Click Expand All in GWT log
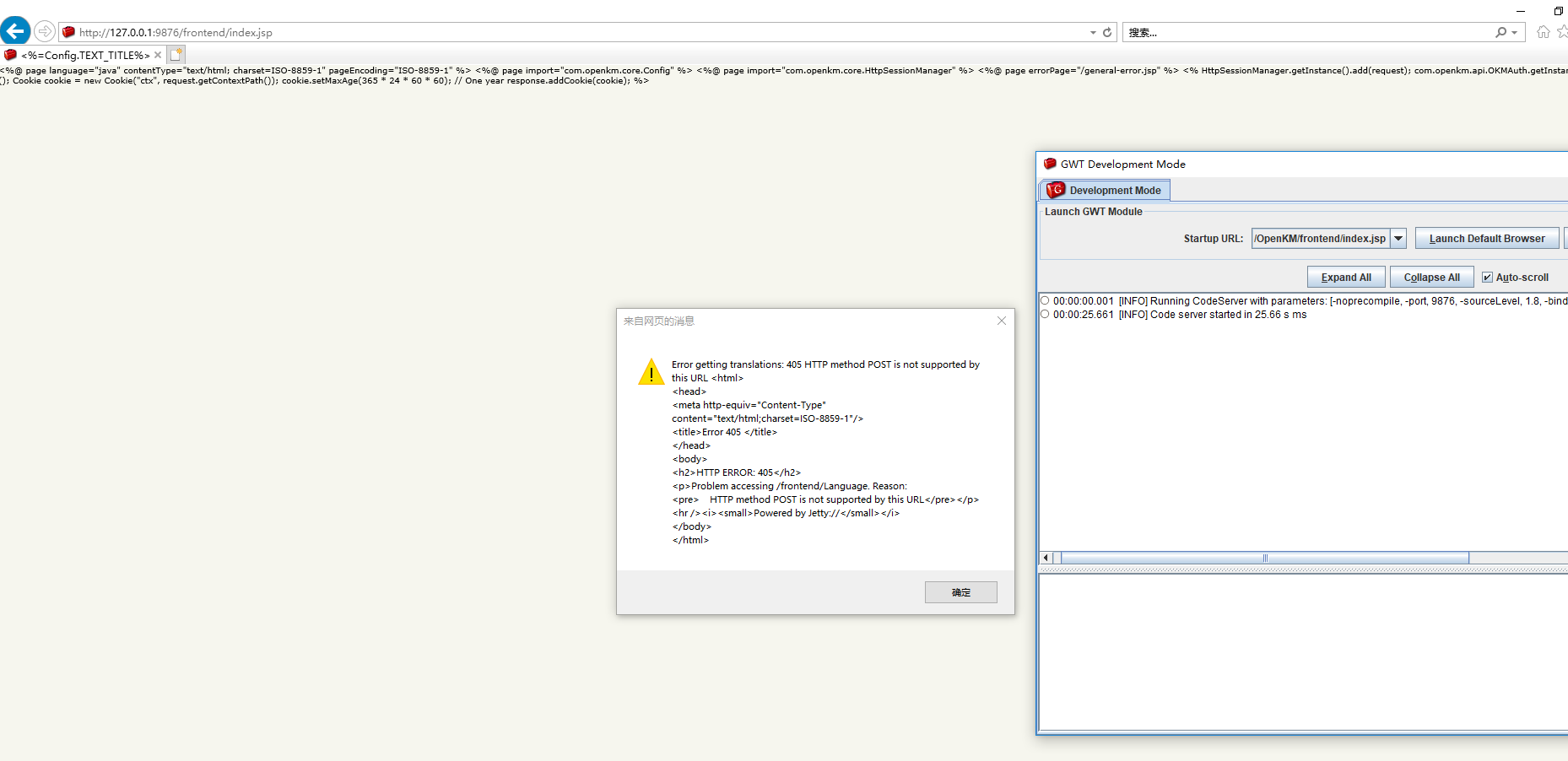This screenshot has width=1568, height=761. click(x=1345, y=278)
